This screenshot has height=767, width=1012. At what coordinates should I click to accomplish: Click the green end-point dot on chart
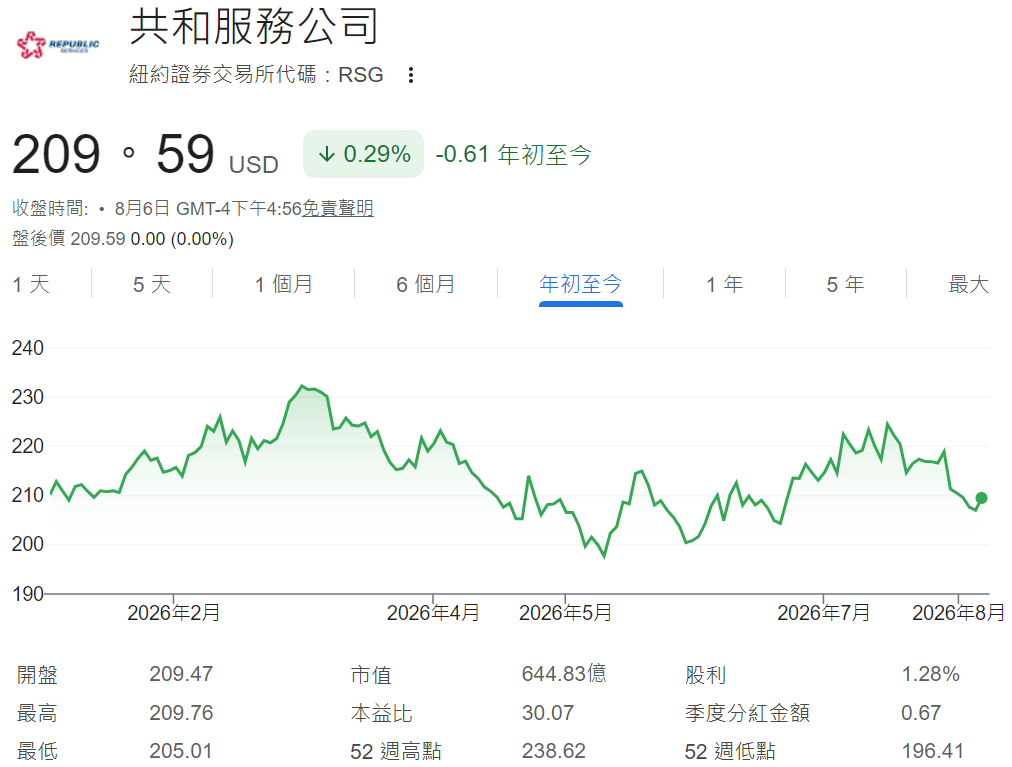[x=981, y=498]
